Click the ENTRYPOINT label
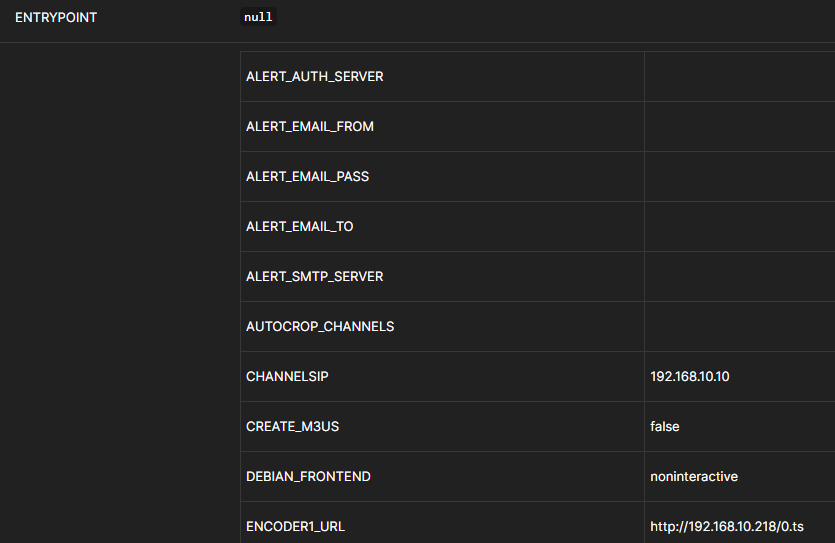Image resolution: width=835 pixels, height=543 pixels. (x=56, y=18)
